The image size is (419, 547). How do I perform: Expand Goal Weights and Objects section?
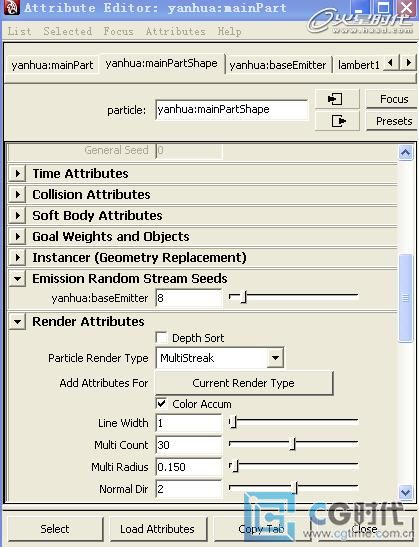click(17, 237)
